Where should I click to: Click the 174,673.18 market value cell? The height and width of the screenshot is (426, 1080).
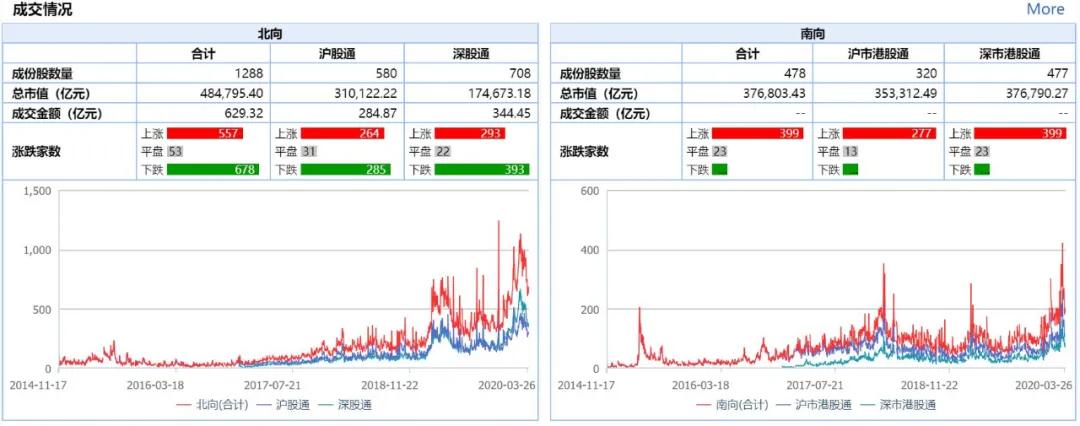[x=470, y=94]
